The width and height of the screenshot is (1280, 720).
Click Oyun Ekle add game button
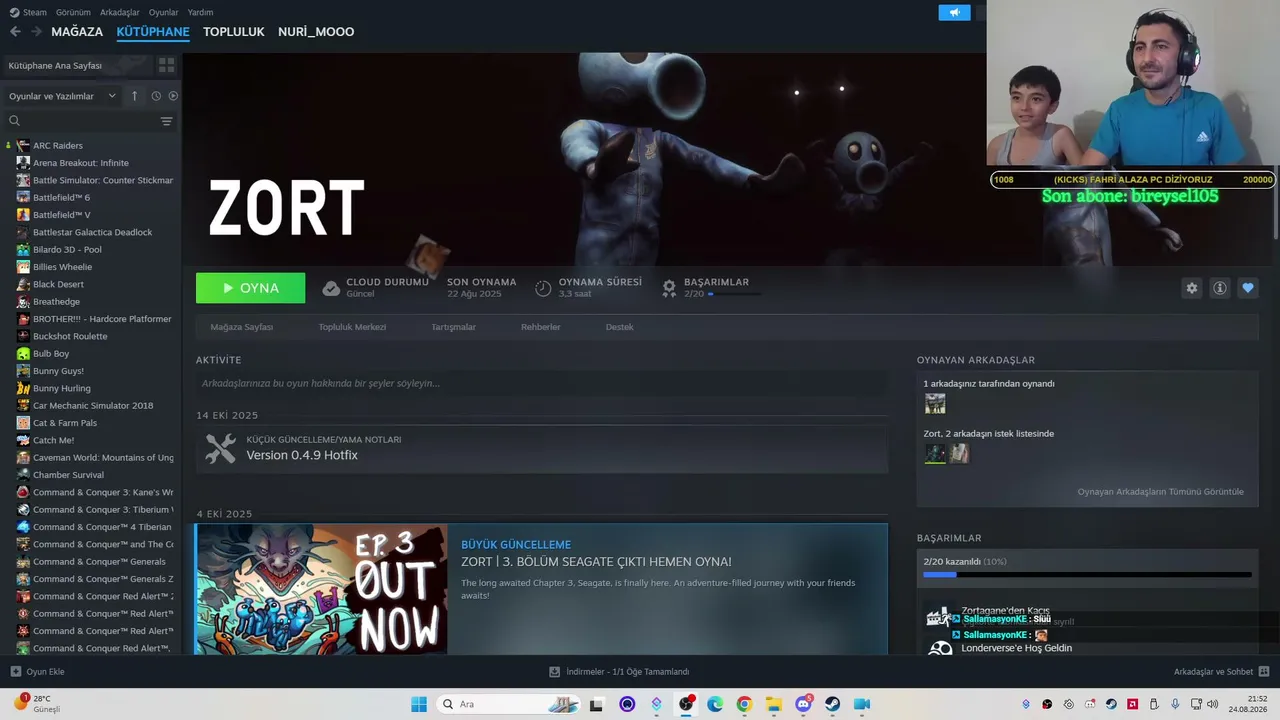pyautogui.click(x=37, y=672)
